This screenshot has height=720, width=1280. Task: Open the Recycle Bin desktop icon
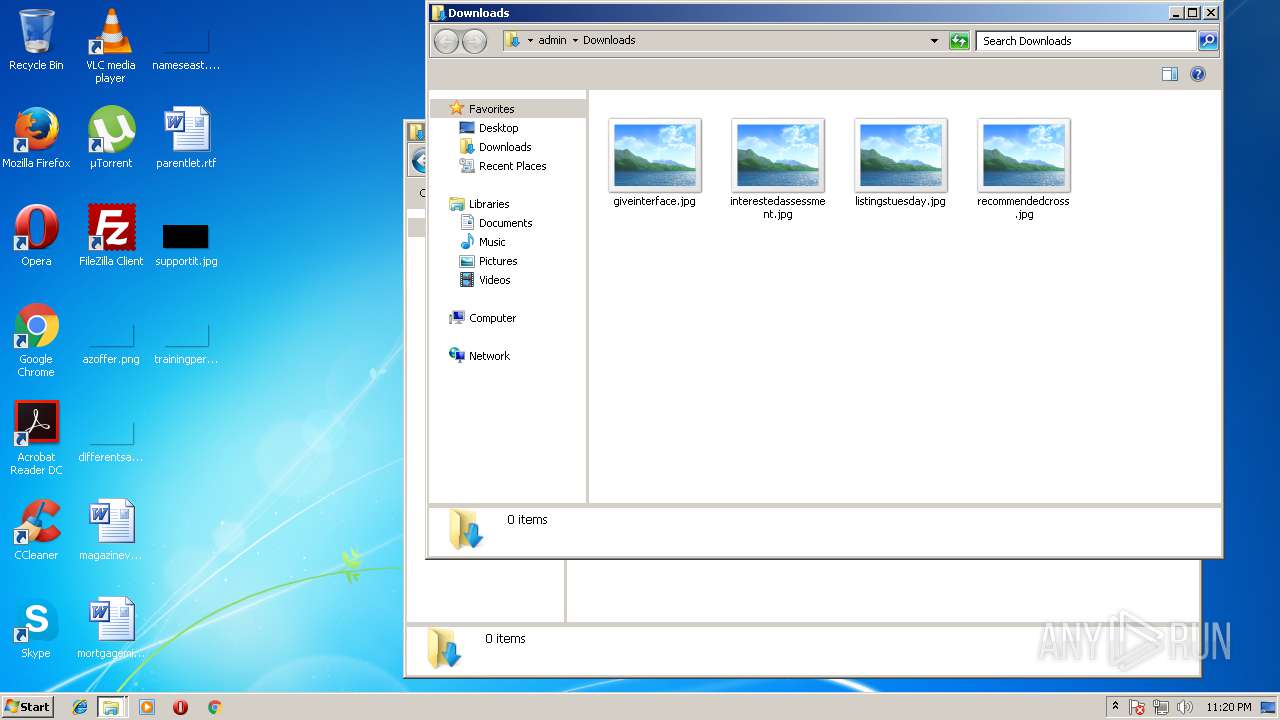point(36,40)
